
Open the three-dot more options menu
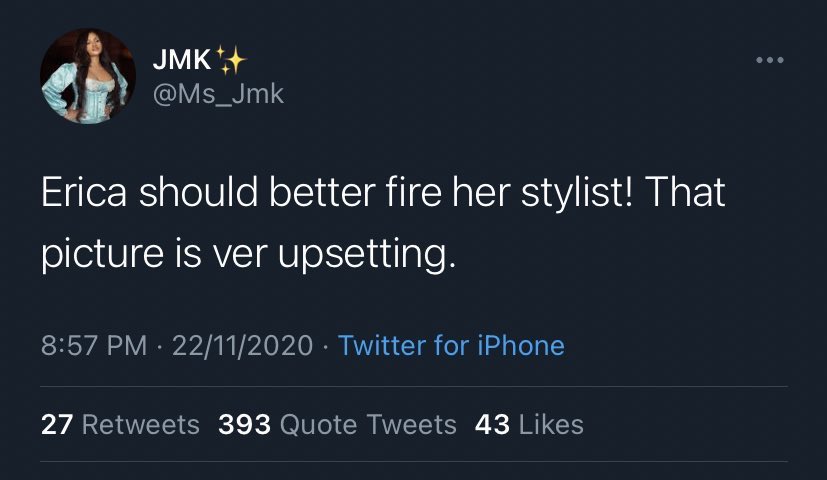coord(769,61)
